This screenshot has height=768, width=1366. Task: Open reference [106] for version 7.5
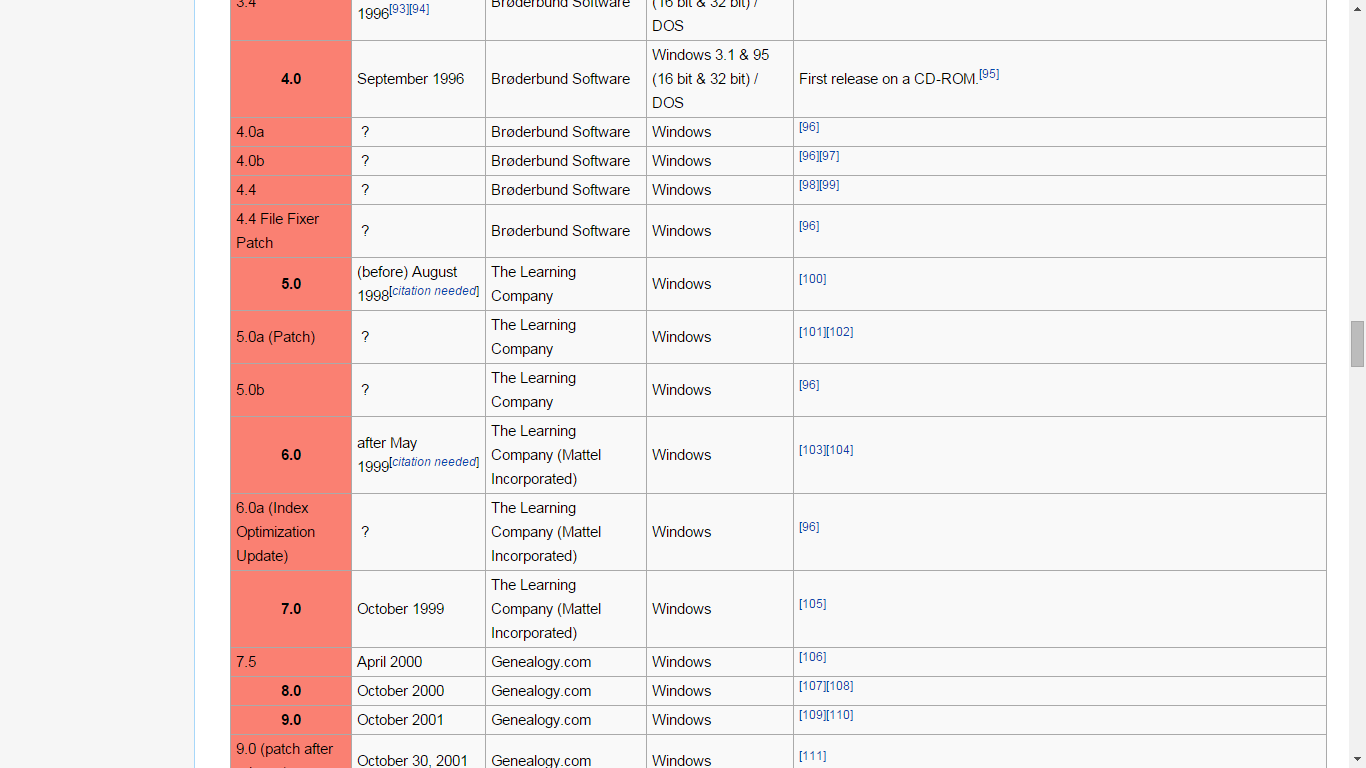(812, 656)
